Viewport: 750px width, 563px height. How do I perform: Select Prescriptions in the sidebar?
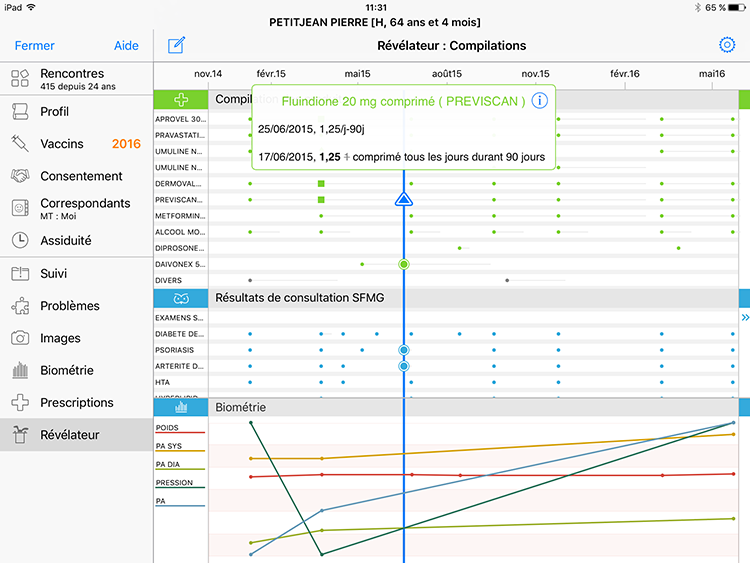click(76, 402)
